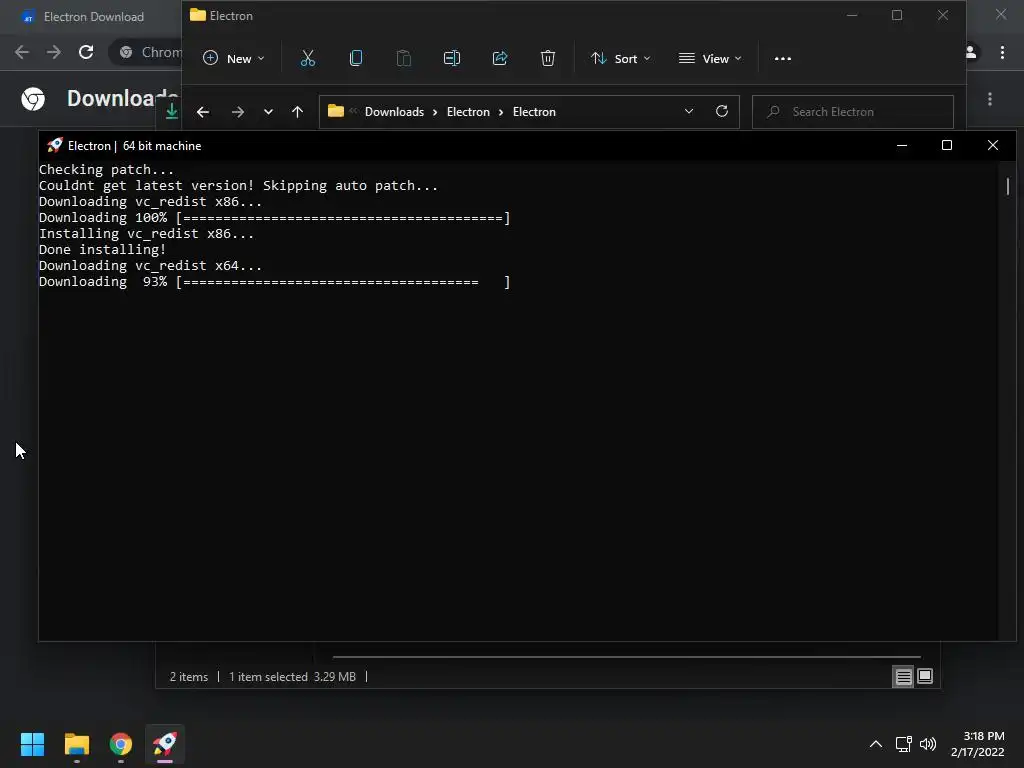Open the Windows Start menu
The width and height of the screenshot is (1024, 768).
[32, 744]
